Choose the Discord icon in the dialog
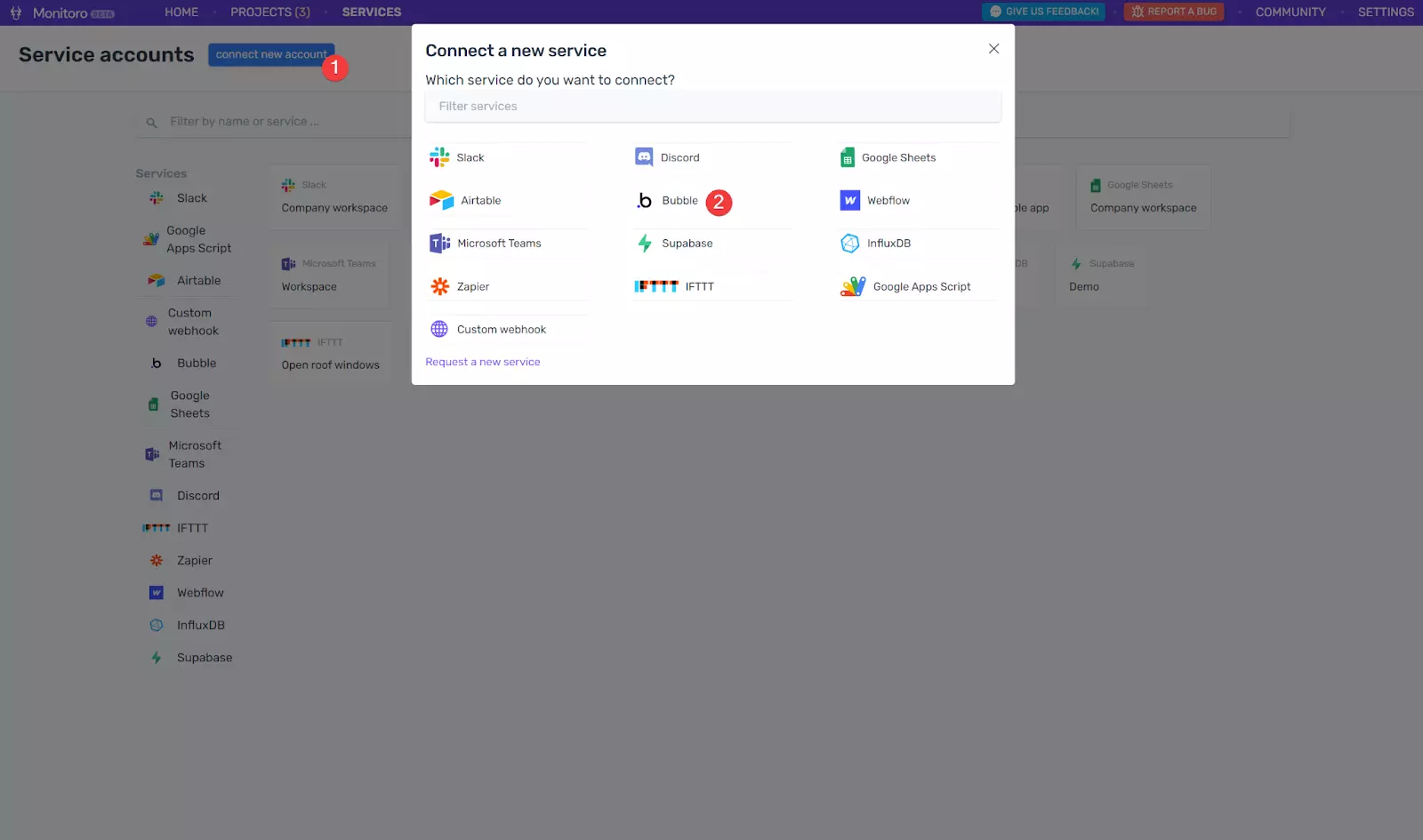The width and height of the screenshot is (1423, 840). (x=644, y=157)
